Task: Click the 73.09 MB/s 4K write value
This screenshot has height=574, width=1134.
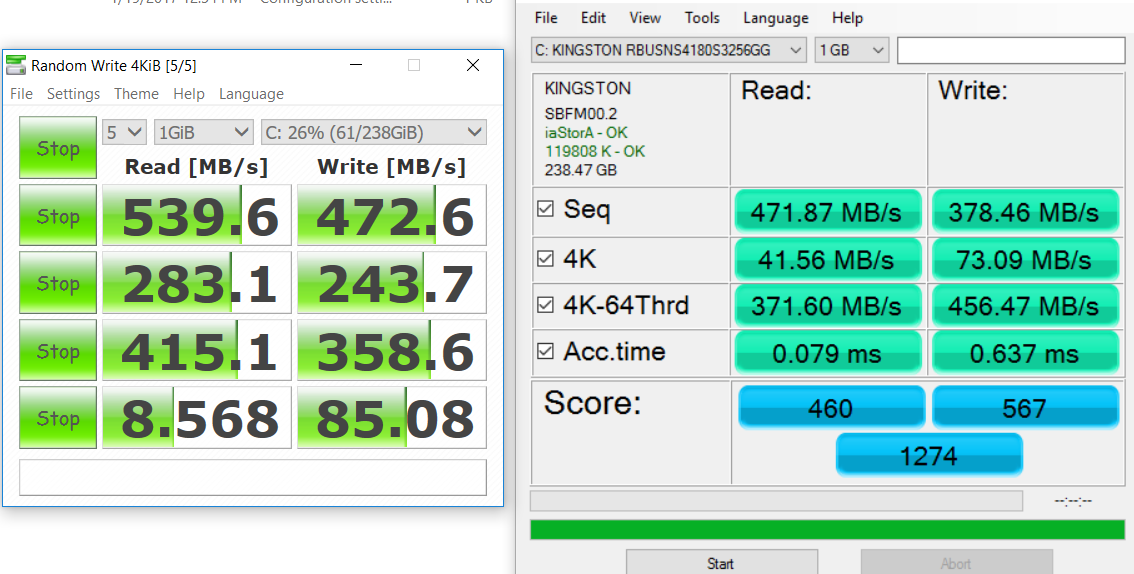Action: 1025,259
